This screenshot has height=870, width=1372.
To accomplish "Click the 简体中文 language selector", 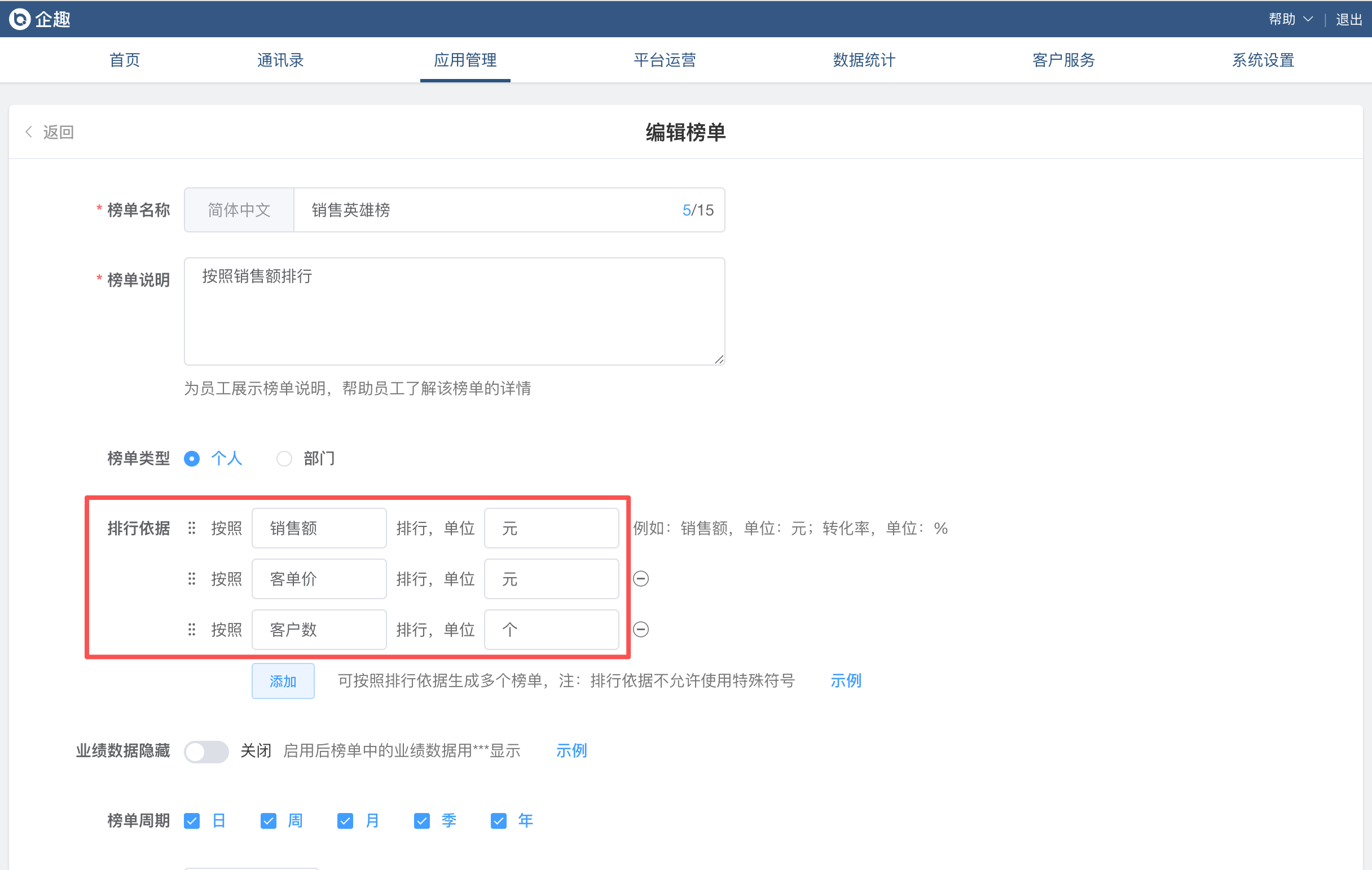I will point(239,210).
